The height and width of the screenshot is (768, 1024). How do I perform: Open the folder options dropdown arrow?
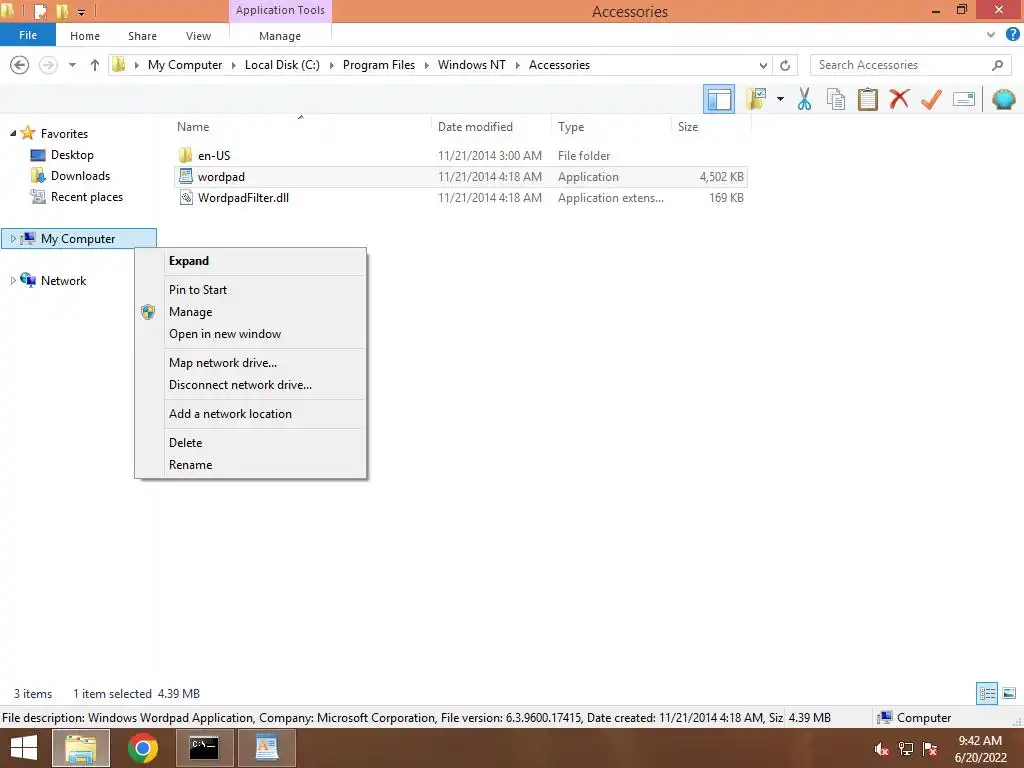pos(780,99)
